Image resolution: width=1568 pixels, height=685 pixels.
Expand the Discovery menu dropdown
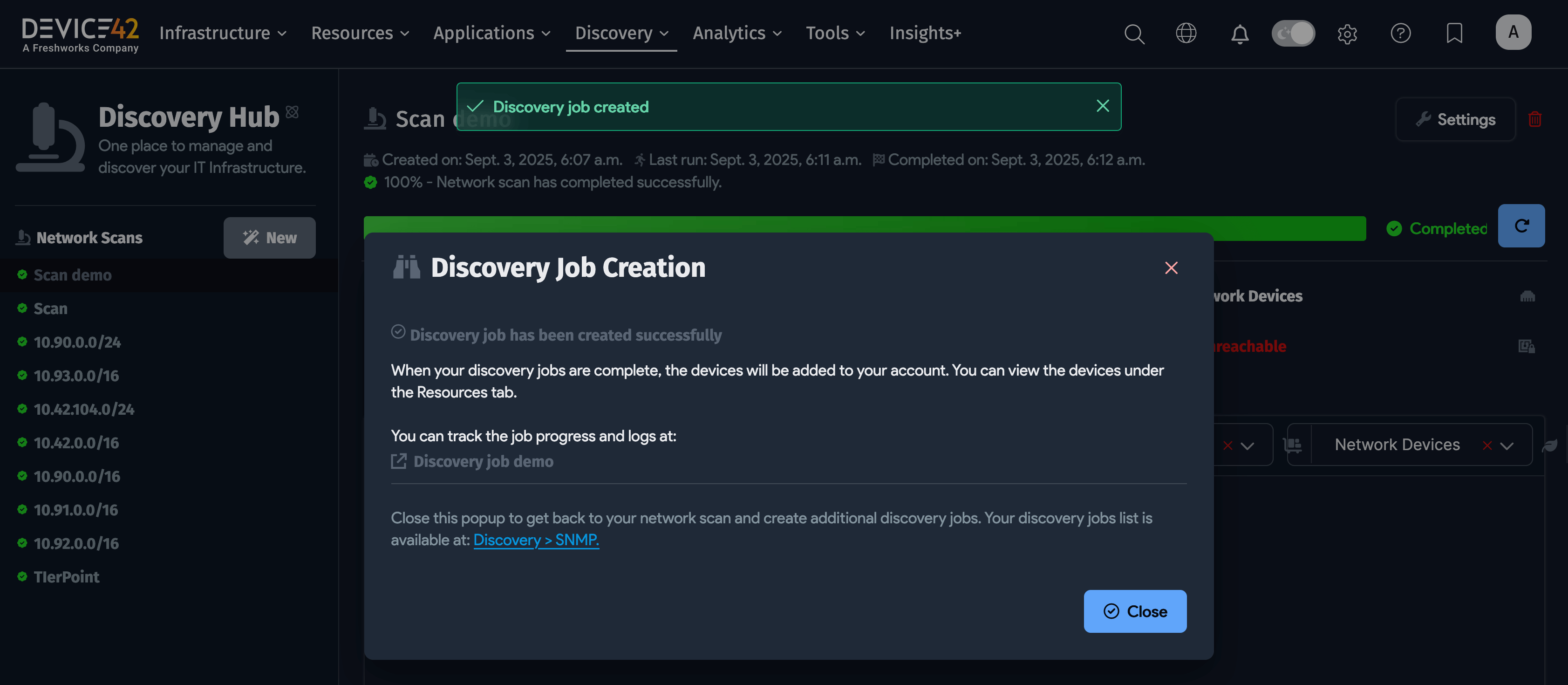click(x=621, y=34)
